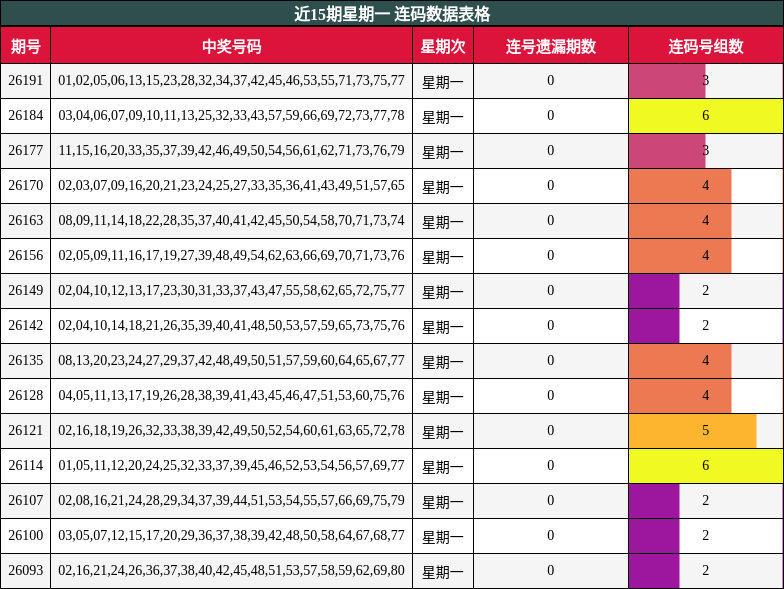Click winning numbers starting 11,15,16,20,33

click(232, 150)
